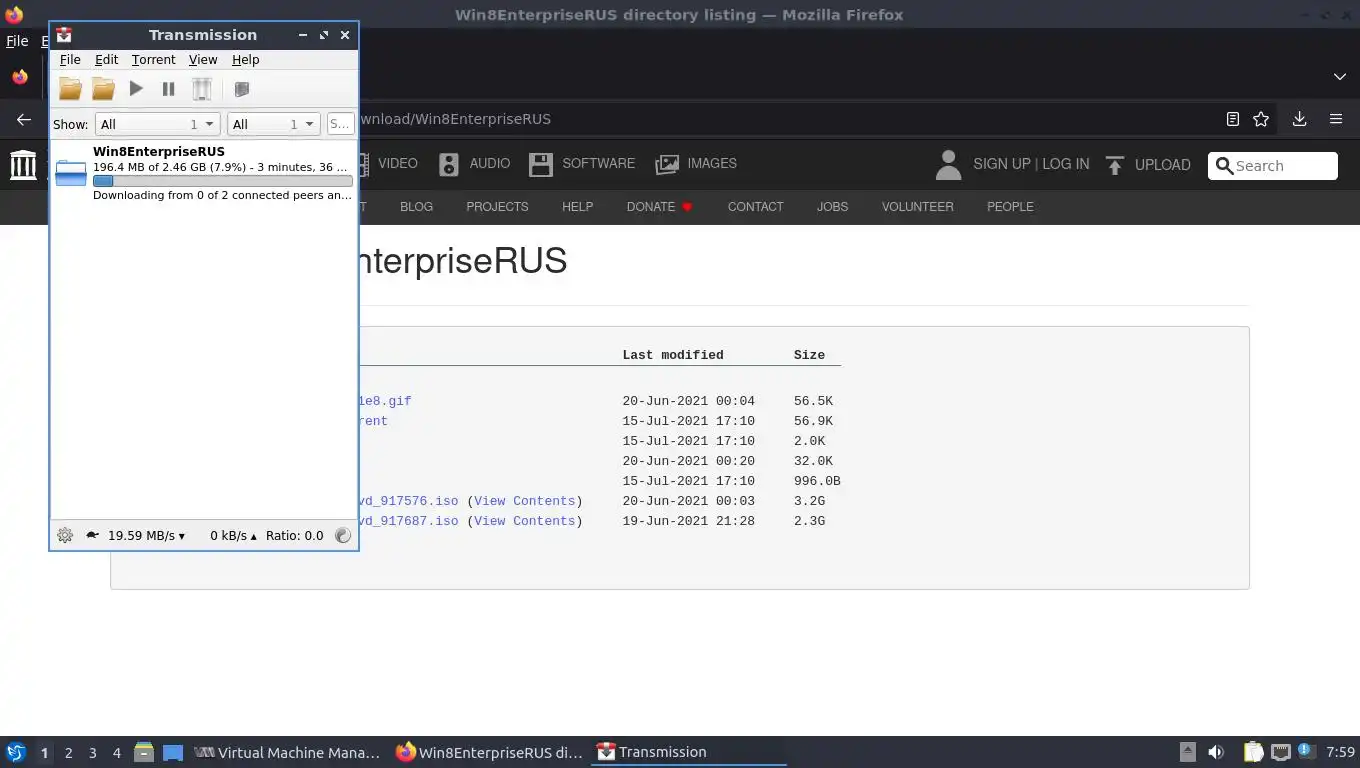
Task: Click the Ratio: 0.0 status text
Action: click(294, 535)
